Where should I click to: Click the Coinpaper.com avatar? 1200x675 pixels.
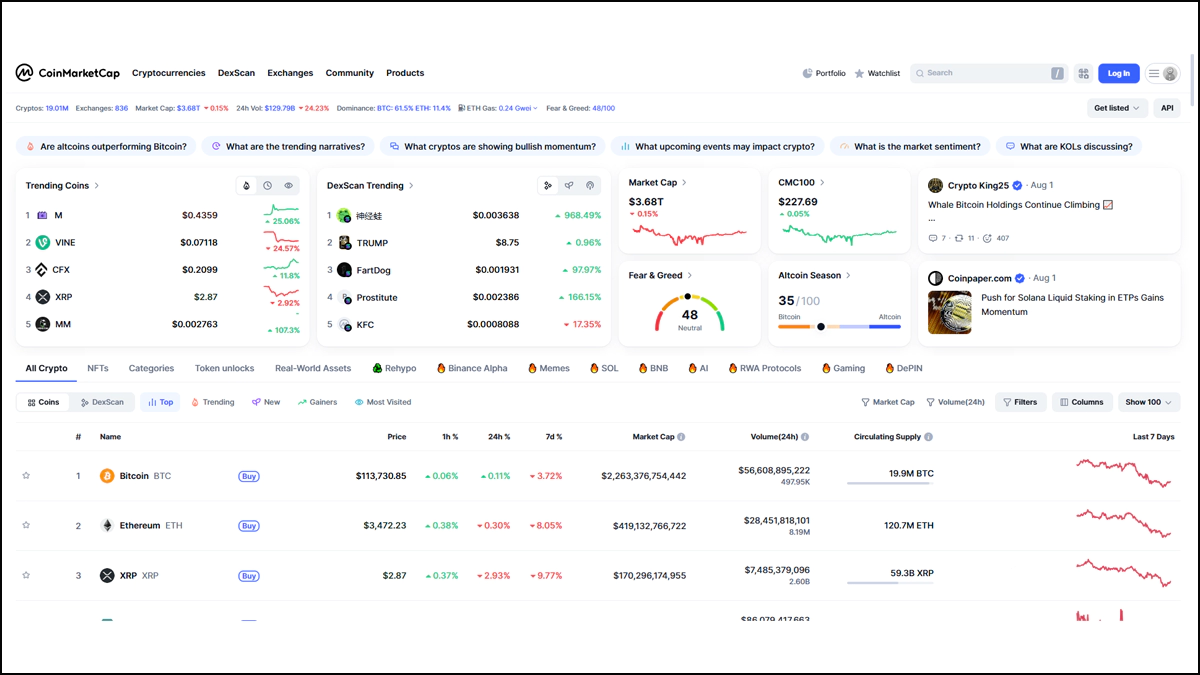(x=935, y=278)
